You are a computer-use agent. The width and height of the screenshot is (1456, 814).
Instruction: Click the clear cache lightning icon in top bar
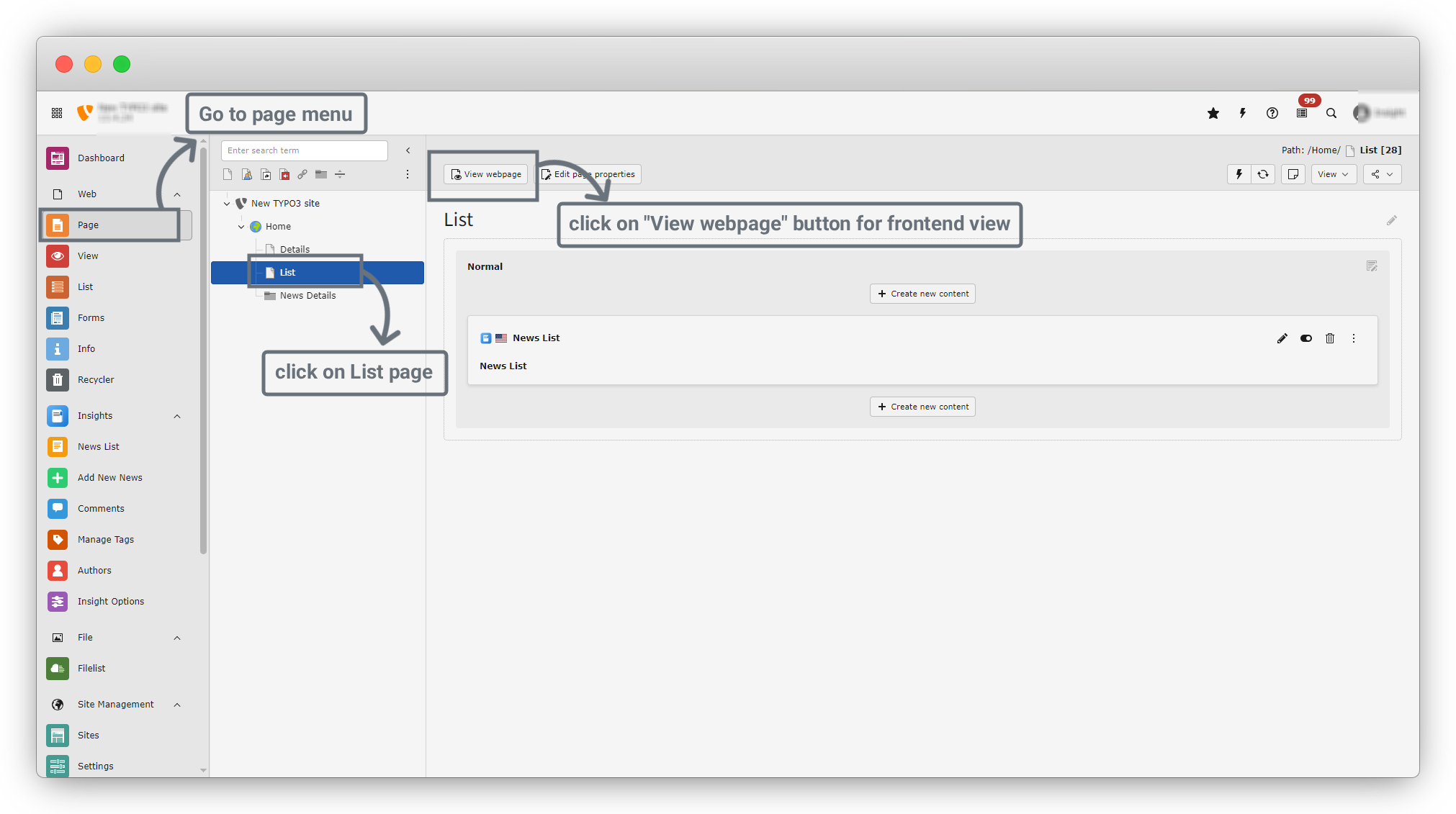point(1243,113)
